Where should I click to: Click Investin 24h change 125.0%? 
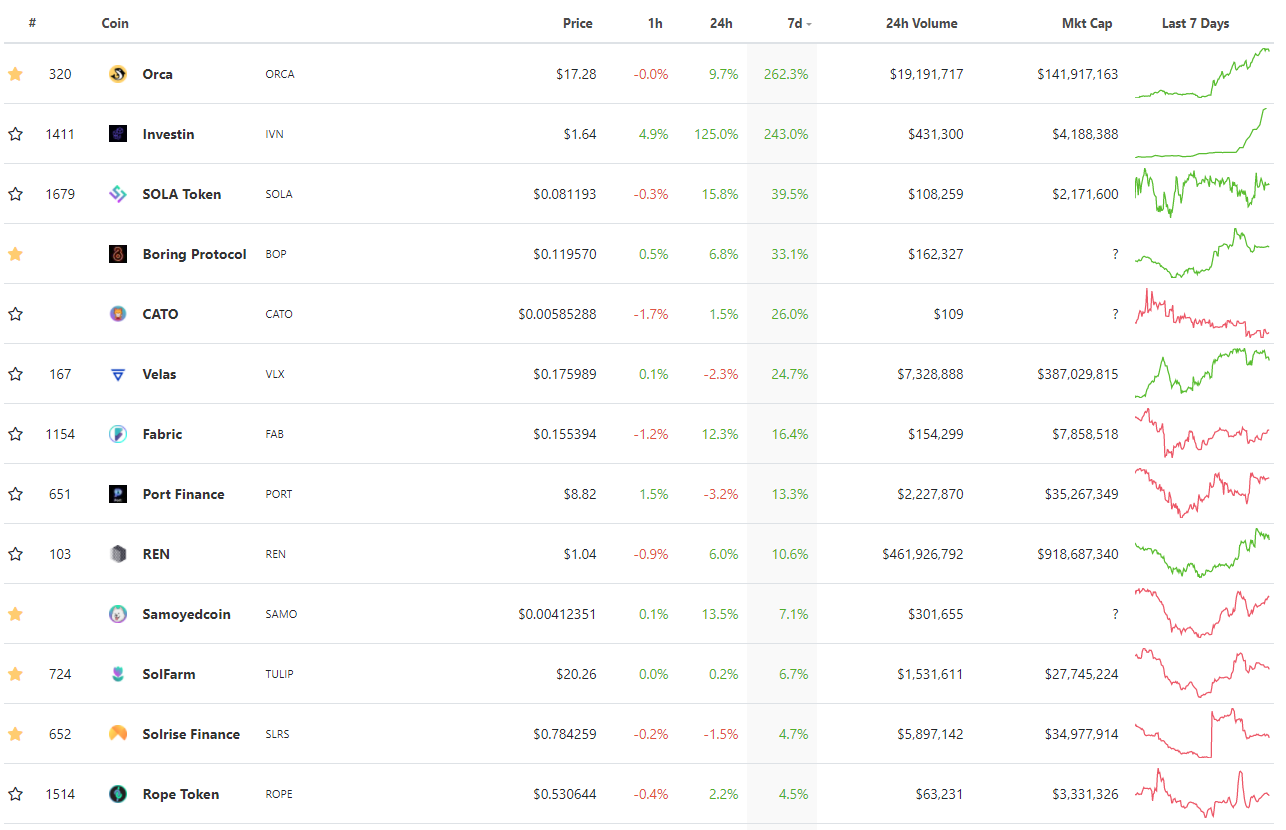(x=716, y=134)
